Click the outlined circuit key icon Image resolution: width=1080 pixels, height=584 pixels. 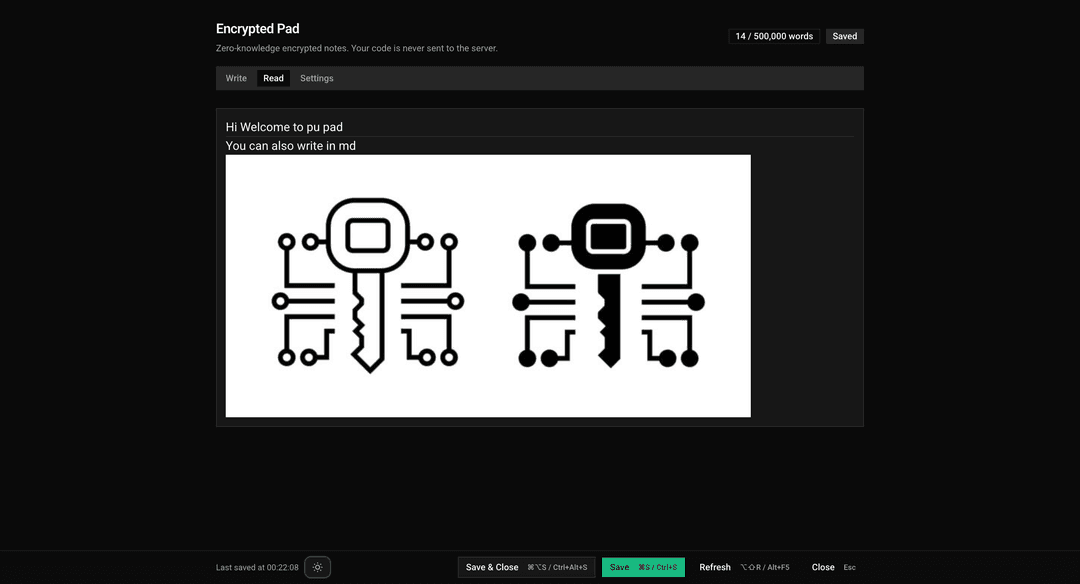pos(368,285)
